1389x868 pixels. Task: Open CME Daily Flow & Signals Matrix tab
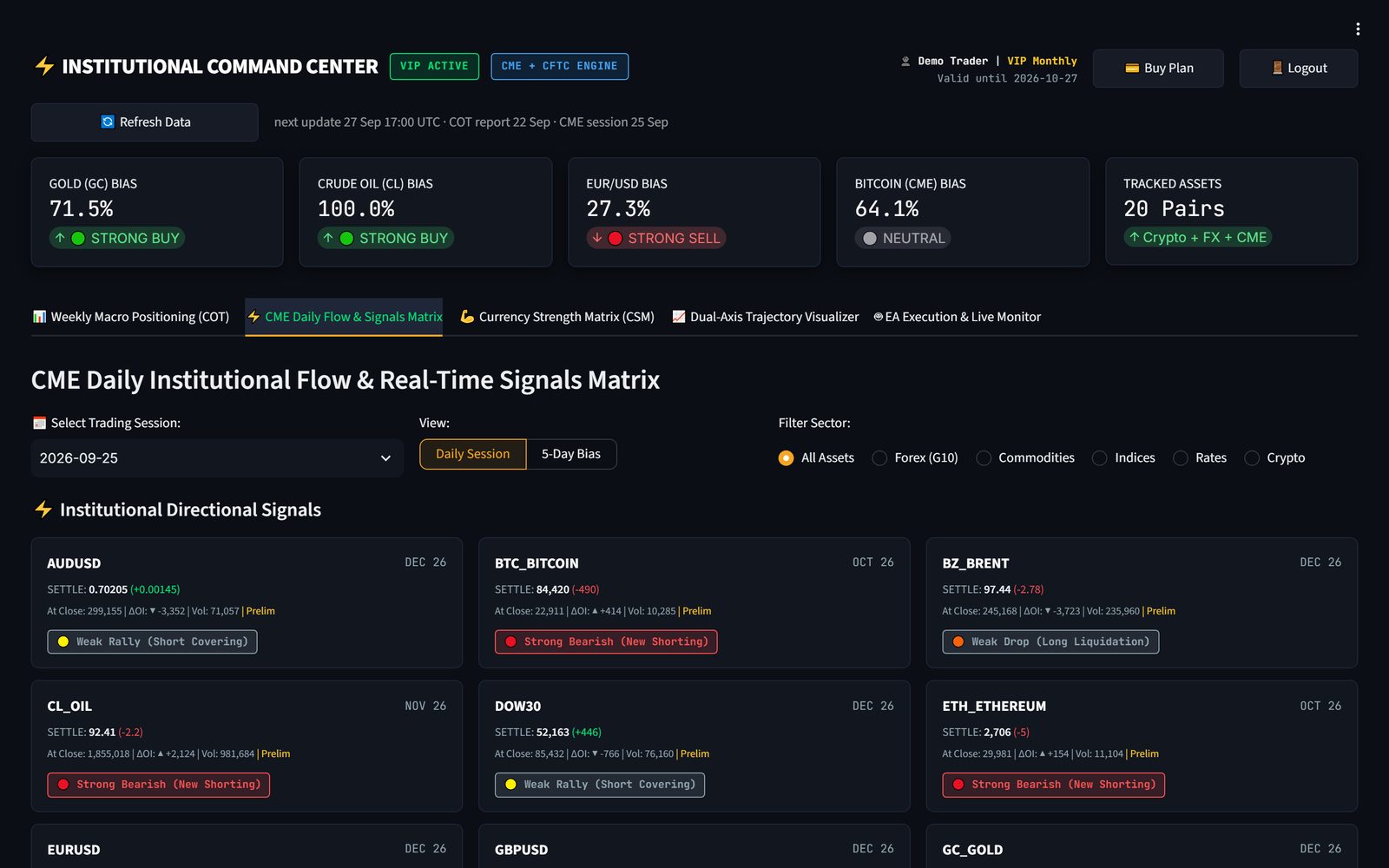tap(344, 317)
